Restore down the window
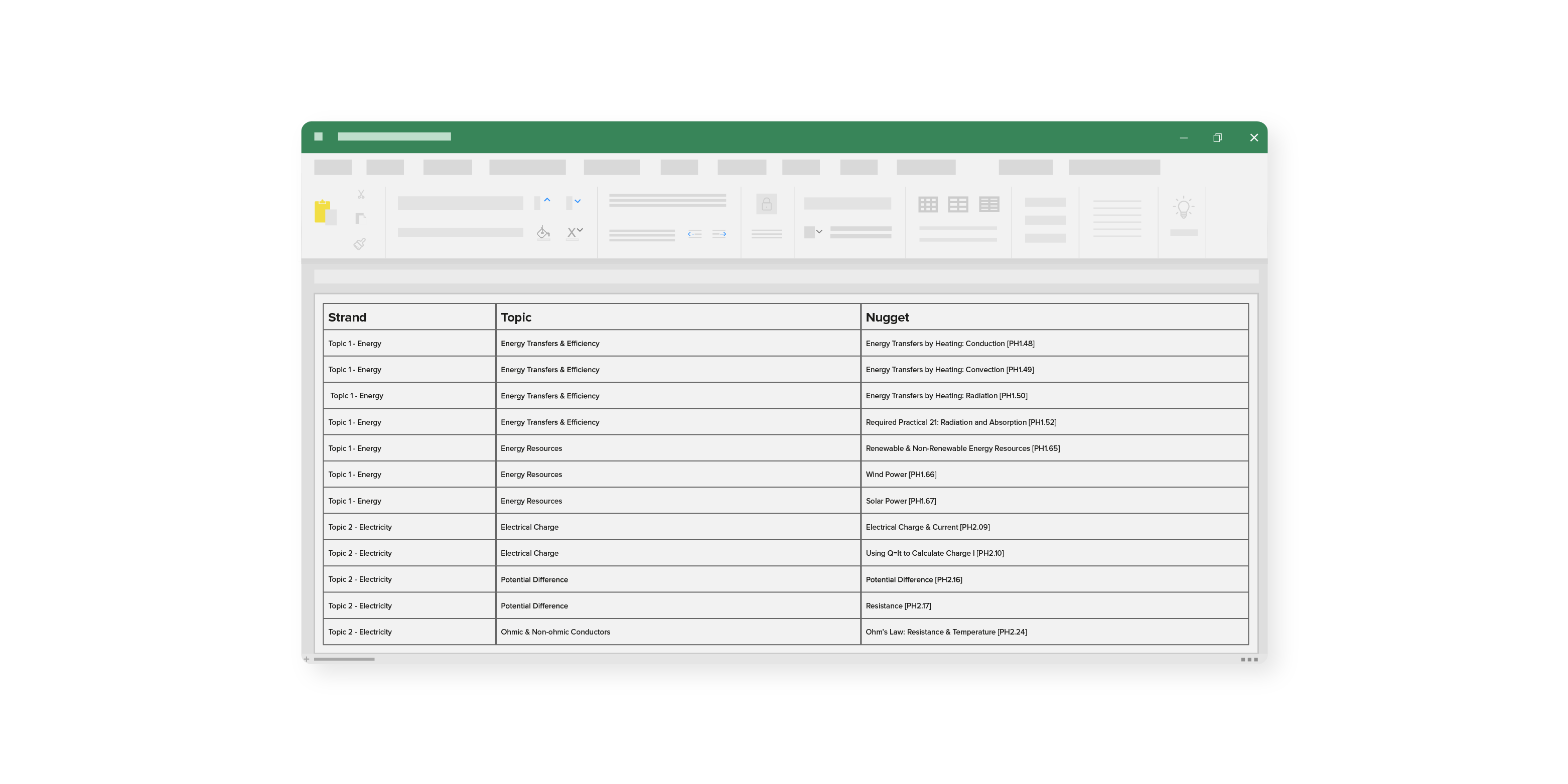Screen dimensions: 1568x784 click(x=1217, y=137)
